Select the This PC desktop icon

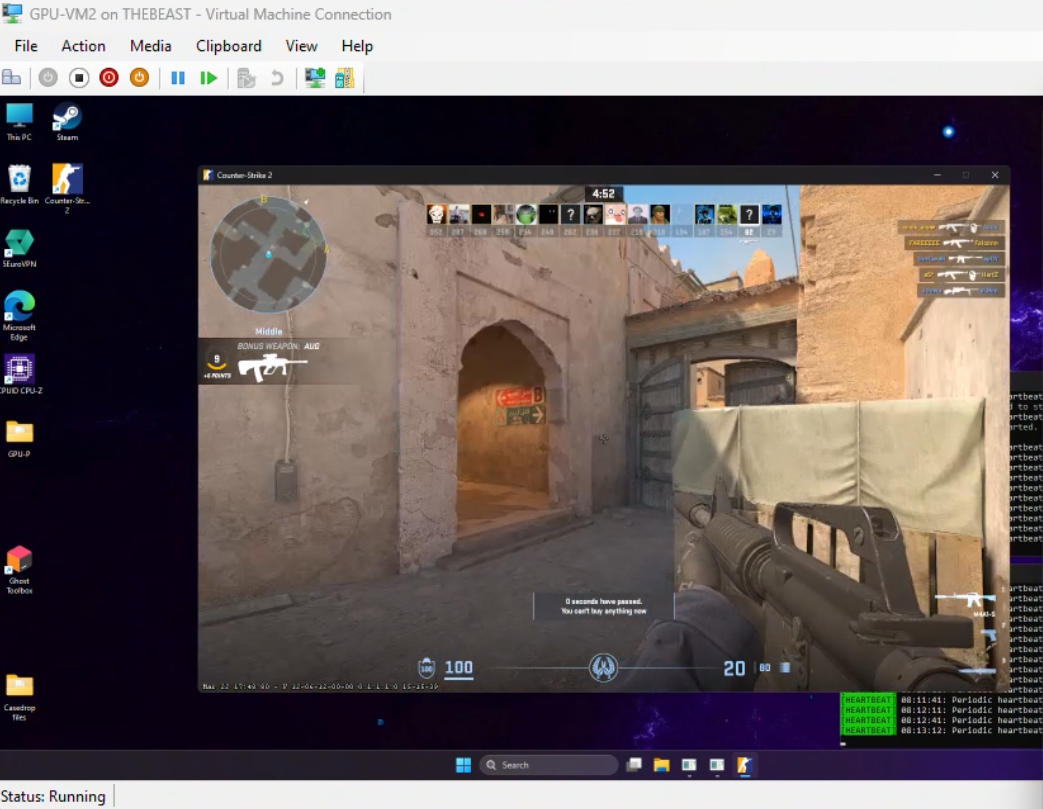coord(19,122)
